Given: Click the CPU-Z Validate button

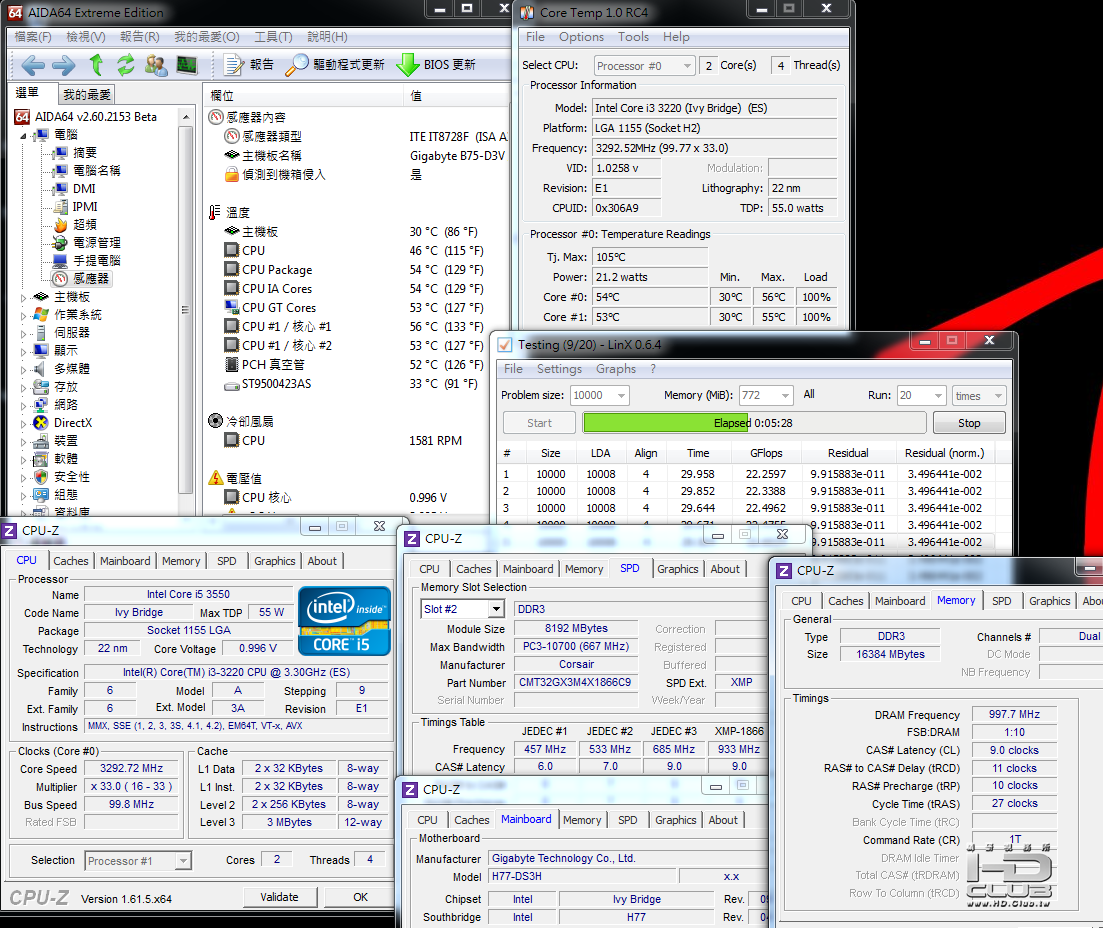Looking at the screenshot, I should coord(279,897).
